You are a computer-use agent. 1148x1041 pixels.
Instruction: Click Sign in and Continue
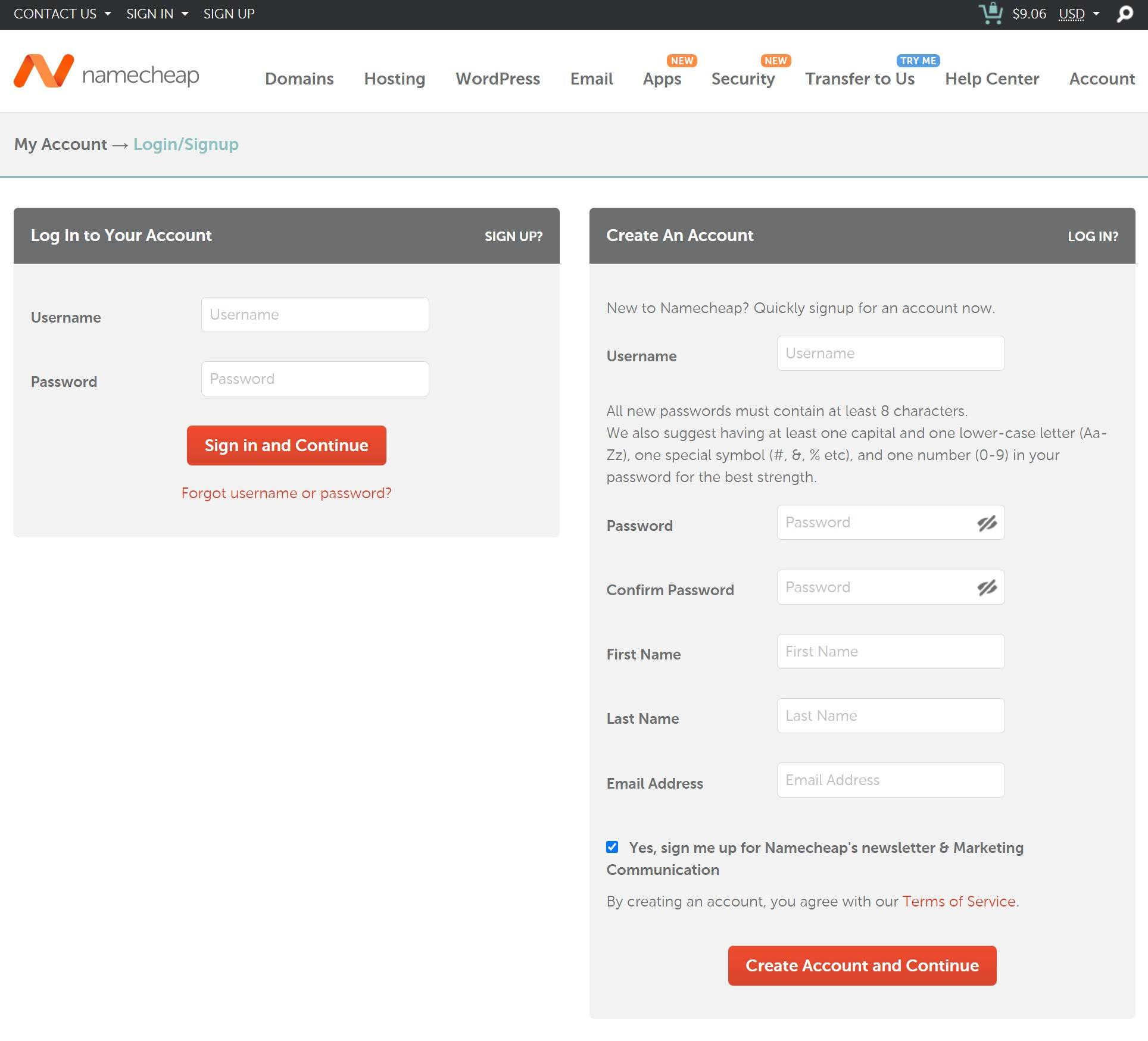coord(286,445)
